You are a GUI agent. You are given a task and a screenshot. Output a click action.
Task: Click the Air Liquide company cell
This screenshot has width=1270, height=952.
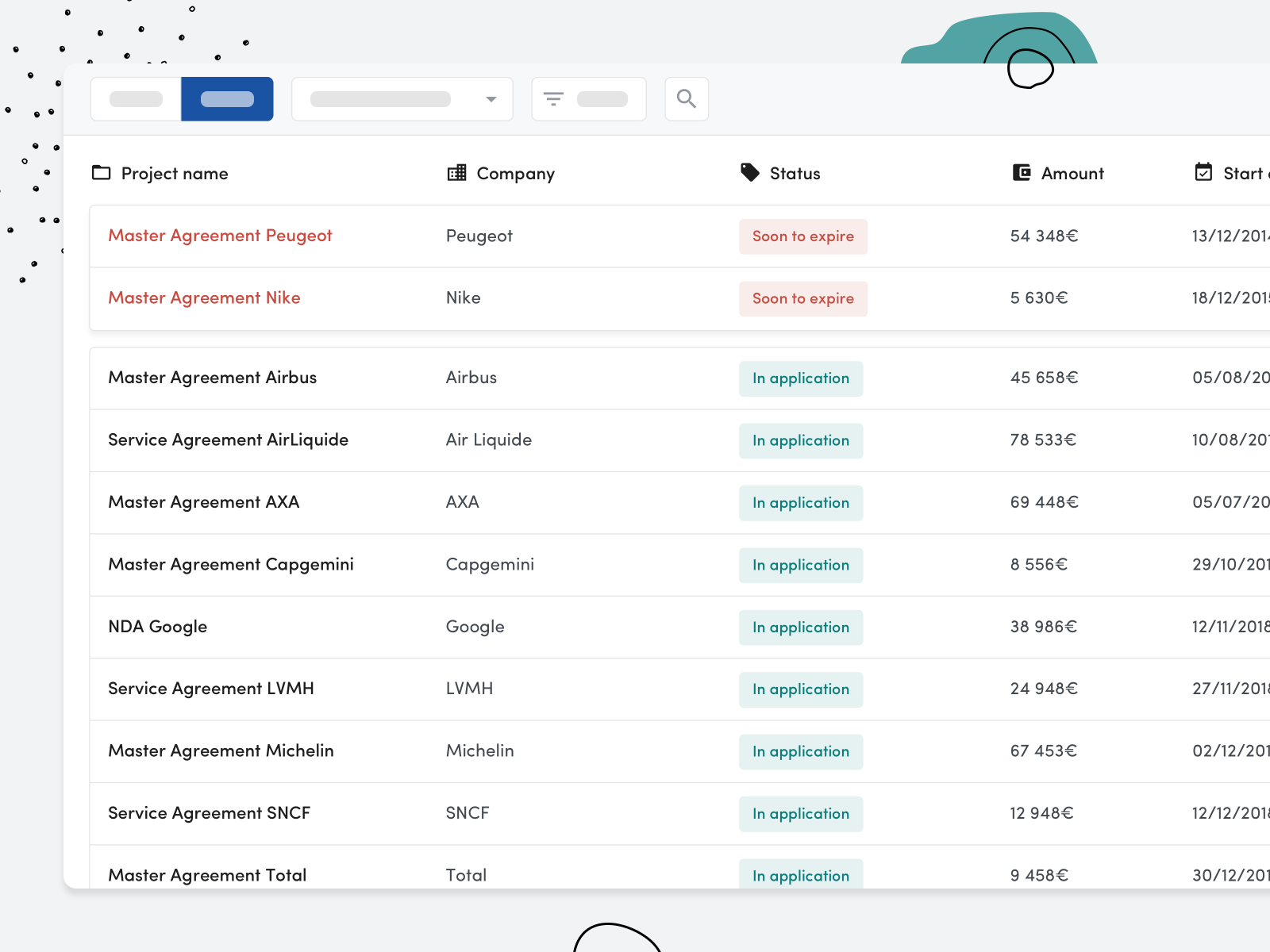tap(489, 440)
